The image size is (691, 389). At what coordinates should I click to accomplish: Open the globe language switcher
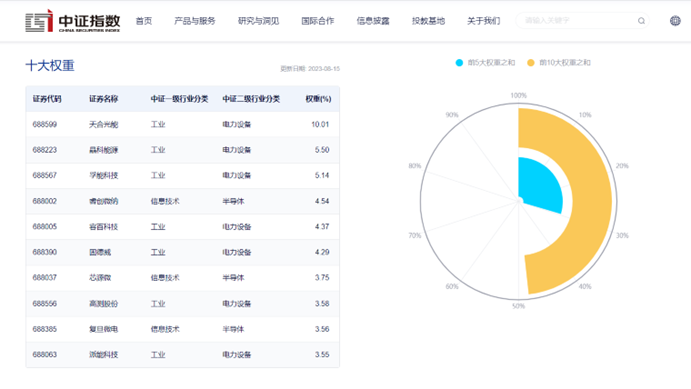675,21
